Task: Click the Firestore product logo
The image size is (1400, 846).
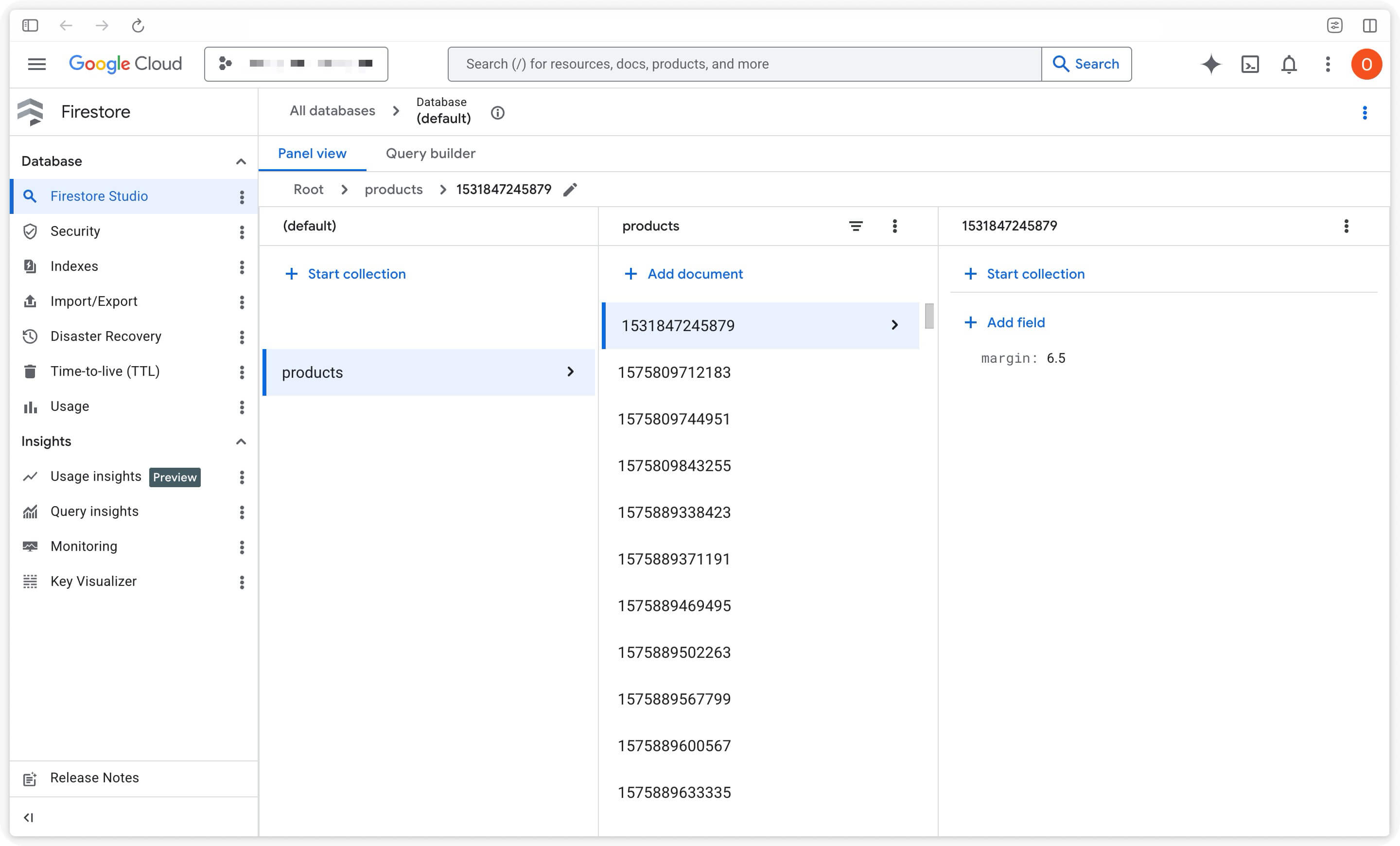Action: pyautogui.click(x=31, y=112)
